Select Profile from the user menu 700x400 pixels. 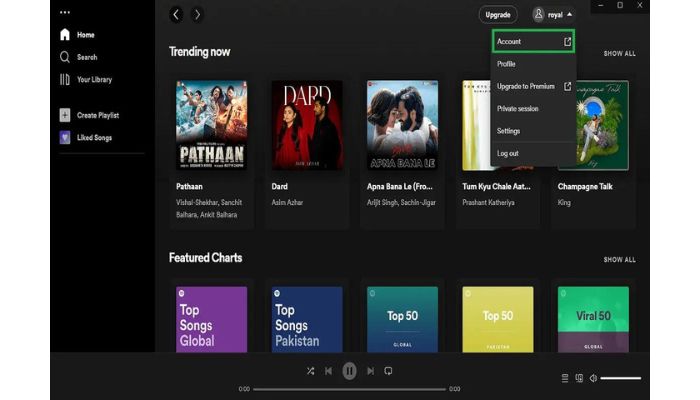pyautogui.click(x=533, y=64)
